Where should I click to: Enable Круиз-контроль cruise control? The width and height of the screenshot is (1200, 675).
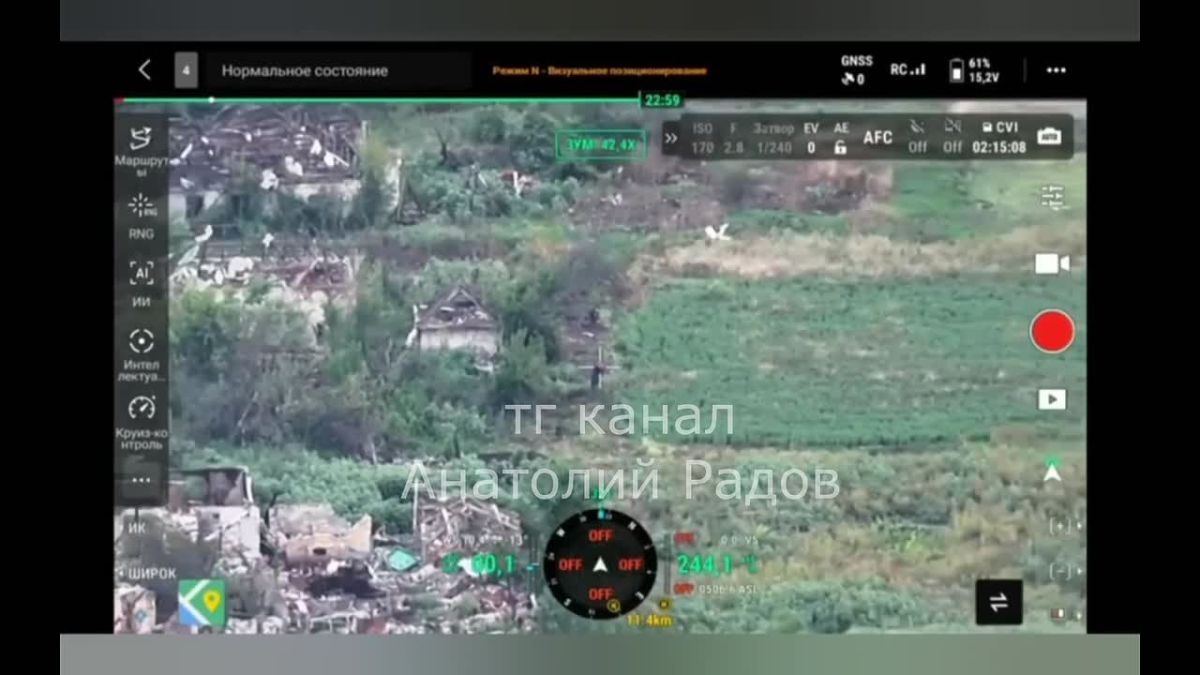[x=141, y=422]
